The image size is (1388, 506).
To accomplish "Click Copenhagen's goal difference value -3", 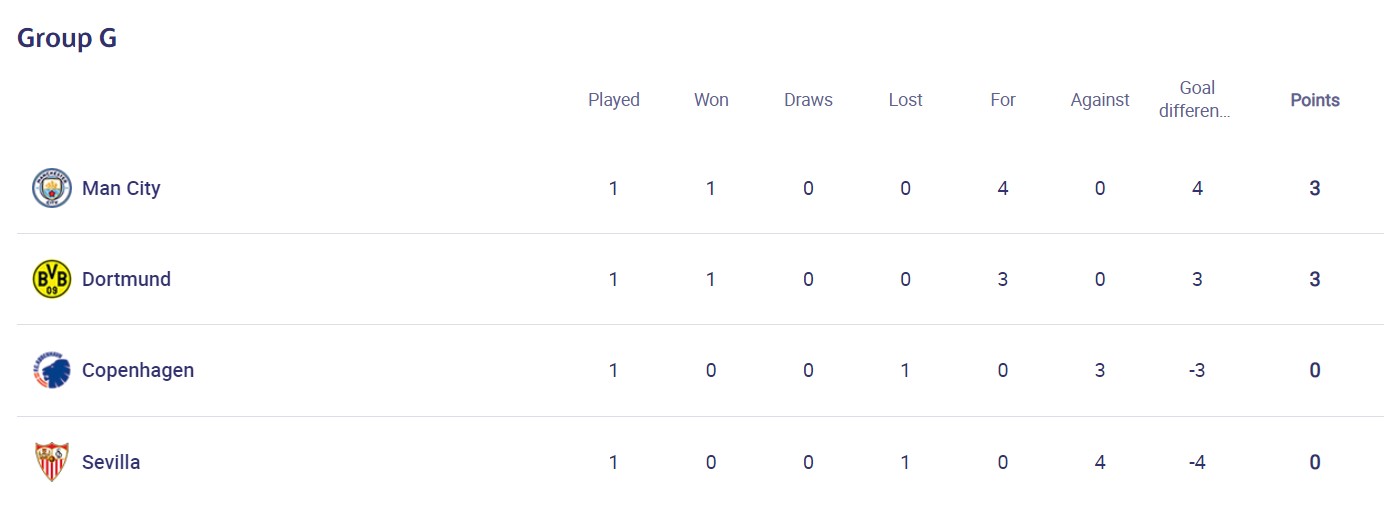I will pyautogui.click(x=1197, y=370).
